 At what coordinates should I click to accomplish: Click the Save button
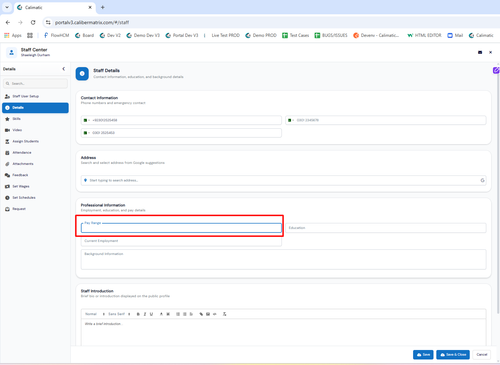(423, 355)
